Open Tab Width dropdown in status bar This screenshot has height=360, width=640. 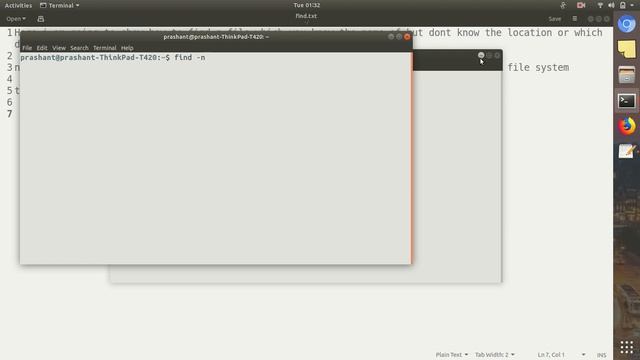point(495,355)
